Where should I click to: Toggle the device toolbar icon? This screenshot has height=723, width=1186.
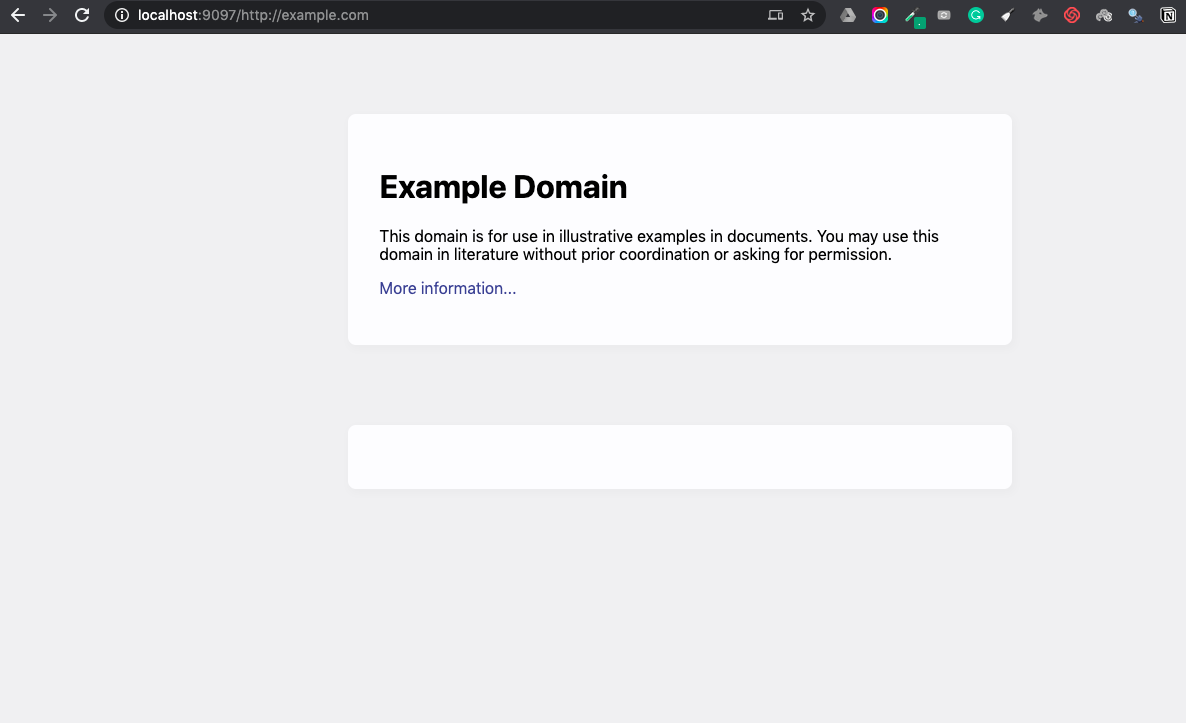click(x=775, y=15)
